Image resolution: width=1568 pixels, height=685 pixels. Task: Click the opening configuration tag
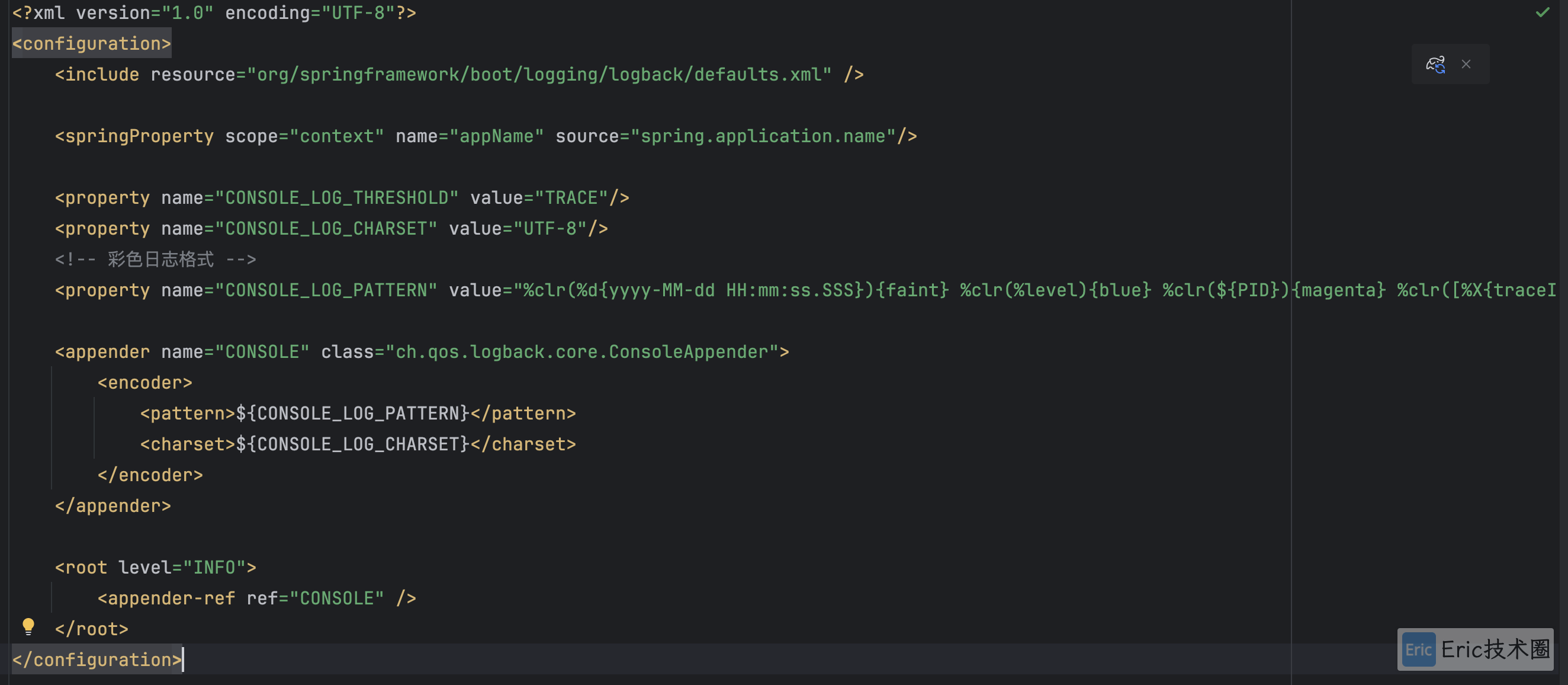[x=91, y=44]
